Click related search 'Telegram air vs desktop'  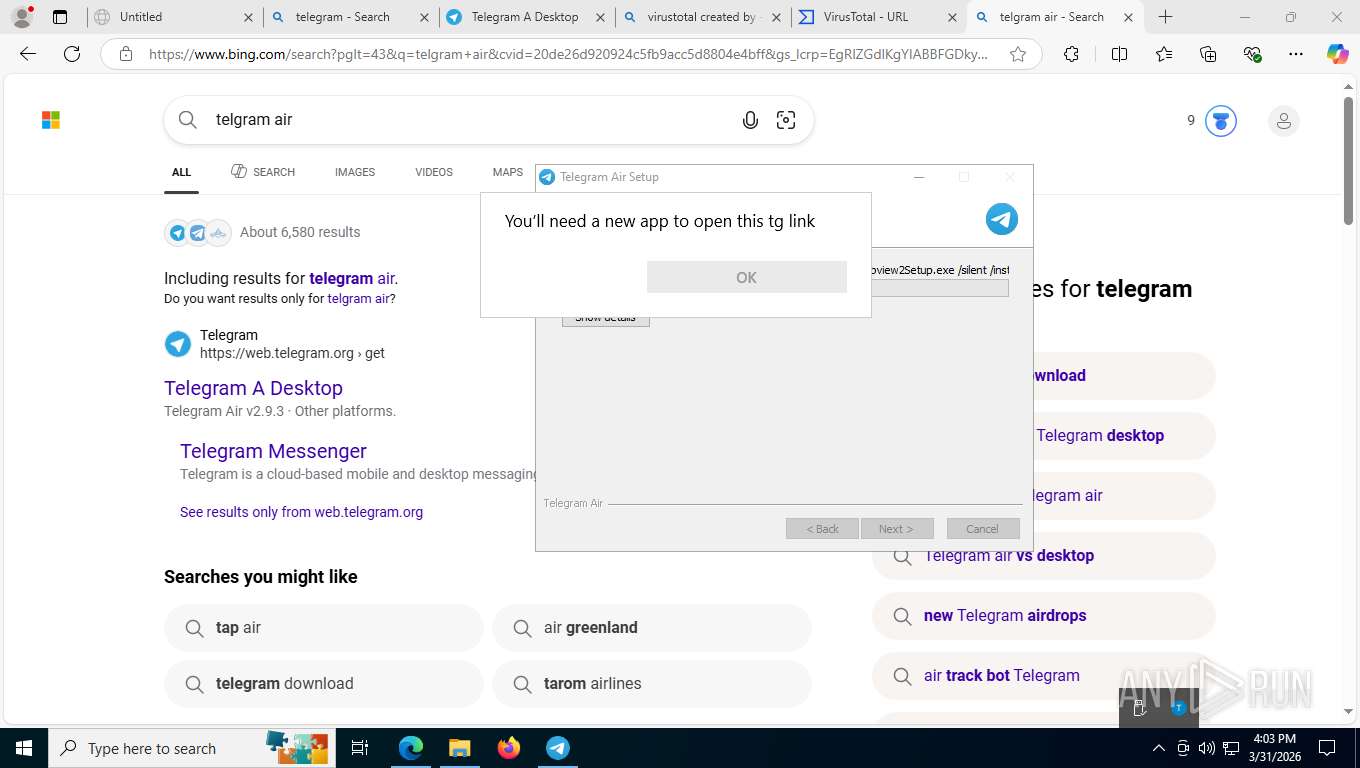coord(1044,556)
